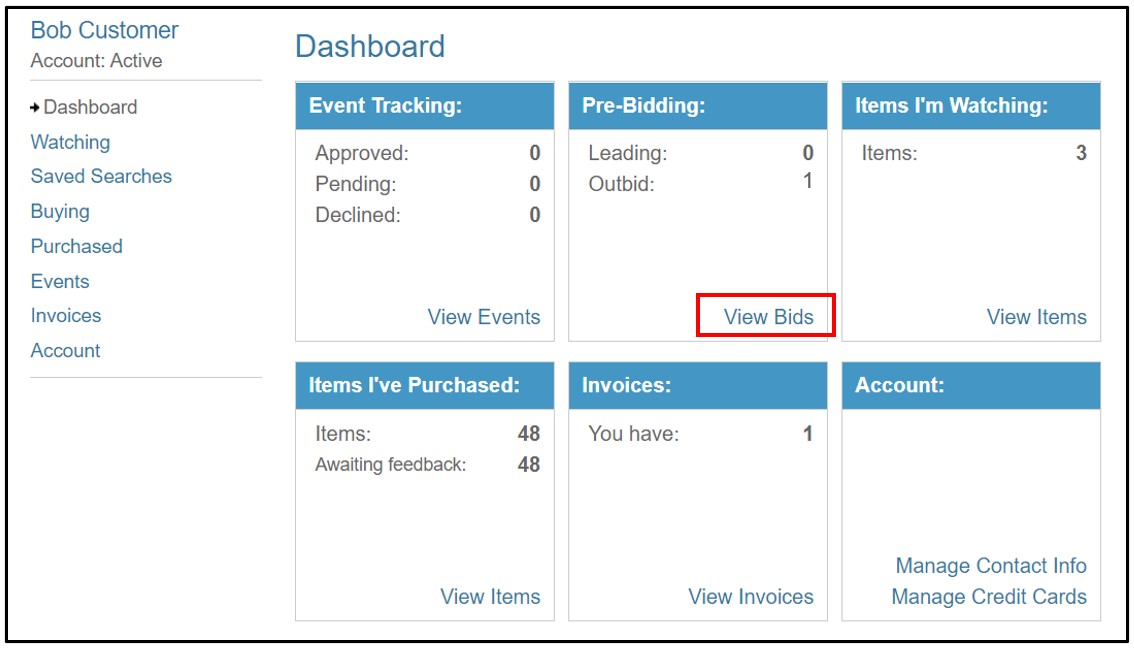
Task: Click the arrow icon beside Dashboard
Action: click(x=35, y=108)
